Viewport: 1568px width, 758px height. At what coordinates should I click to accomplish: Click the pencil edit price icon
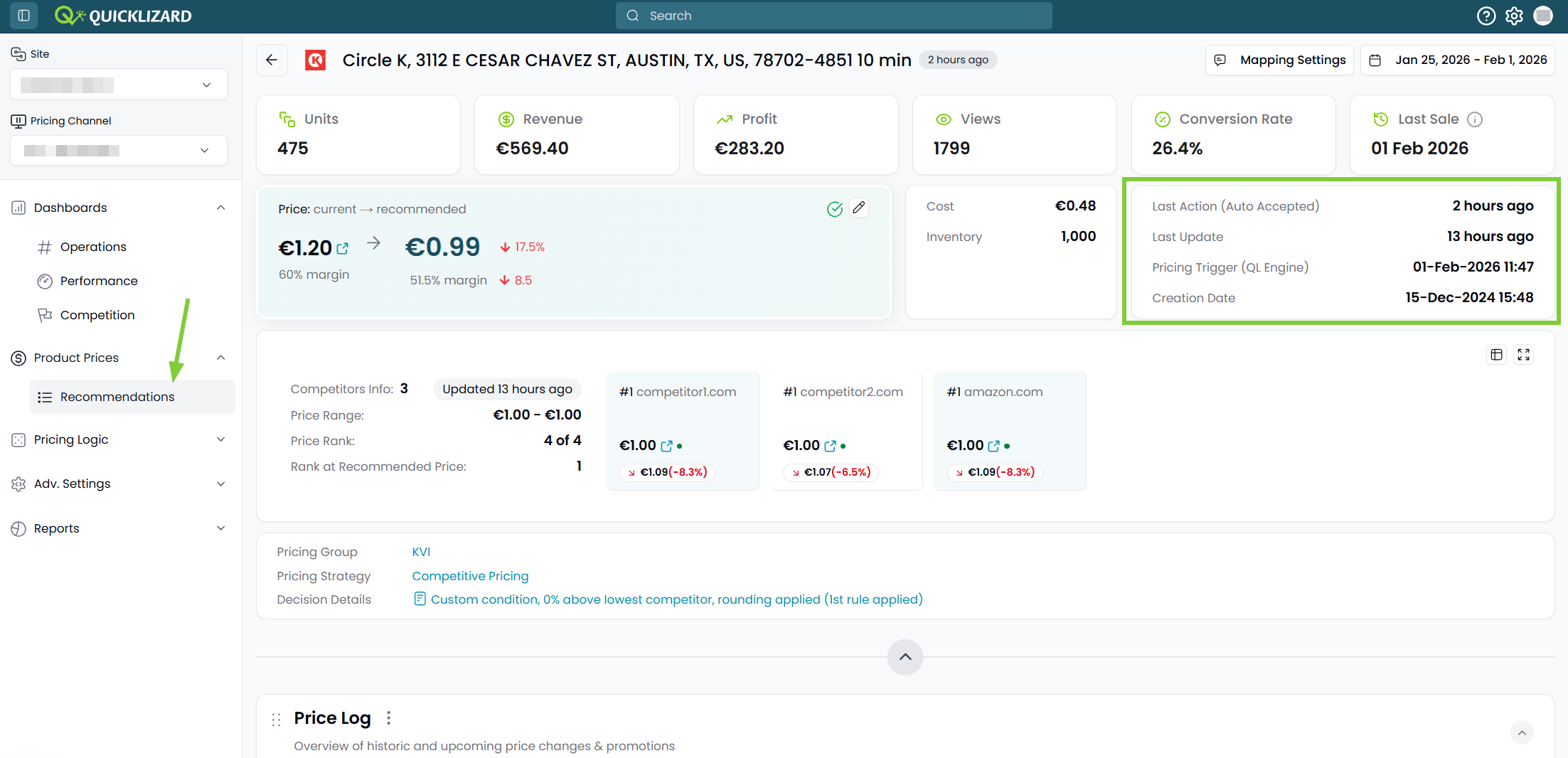(859, 208)
